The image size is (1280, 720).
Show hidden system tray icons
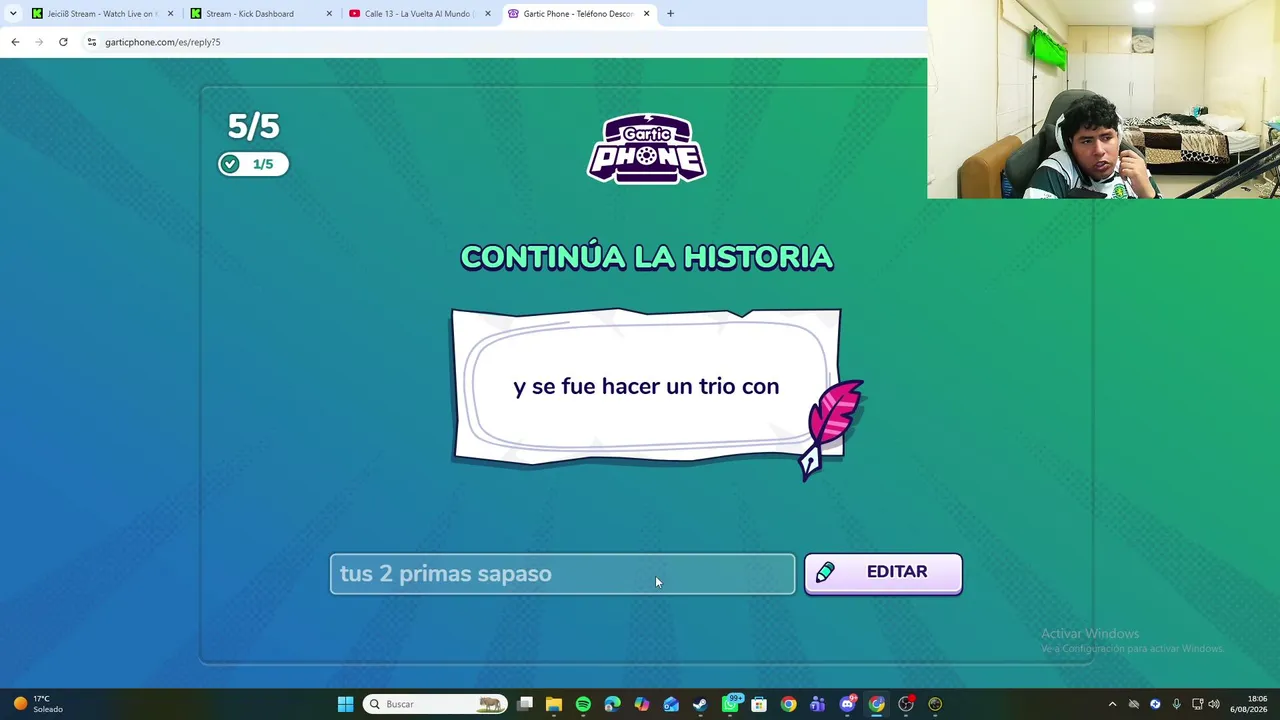[1112, 704]
